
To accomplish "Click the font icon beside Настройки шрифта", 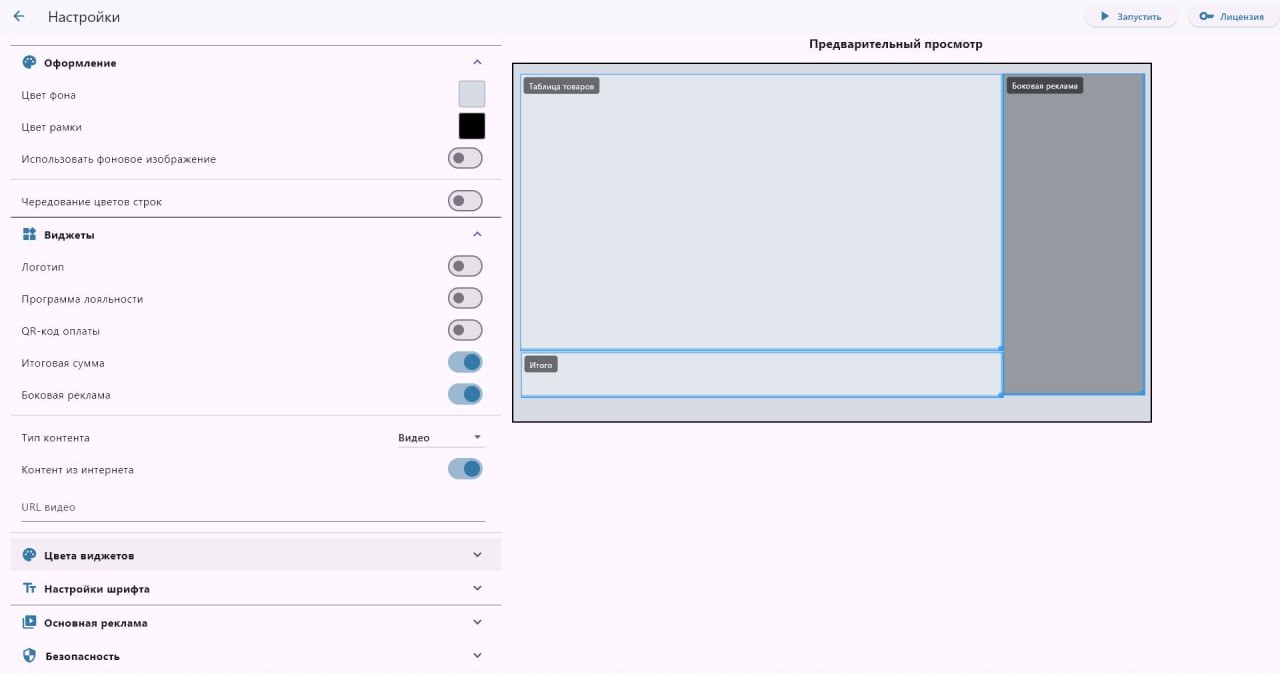I will 29,589.
